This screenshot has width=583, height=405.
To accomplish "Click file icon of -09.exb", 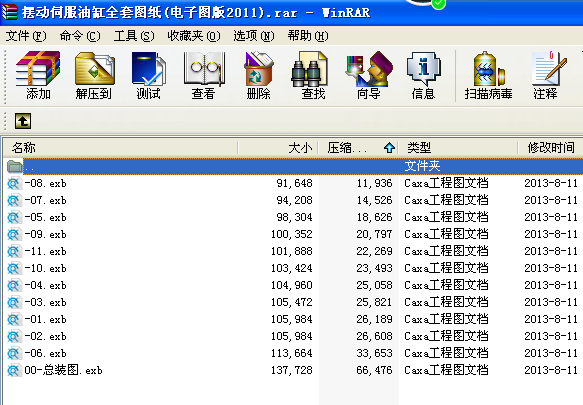I will (14, 234).
